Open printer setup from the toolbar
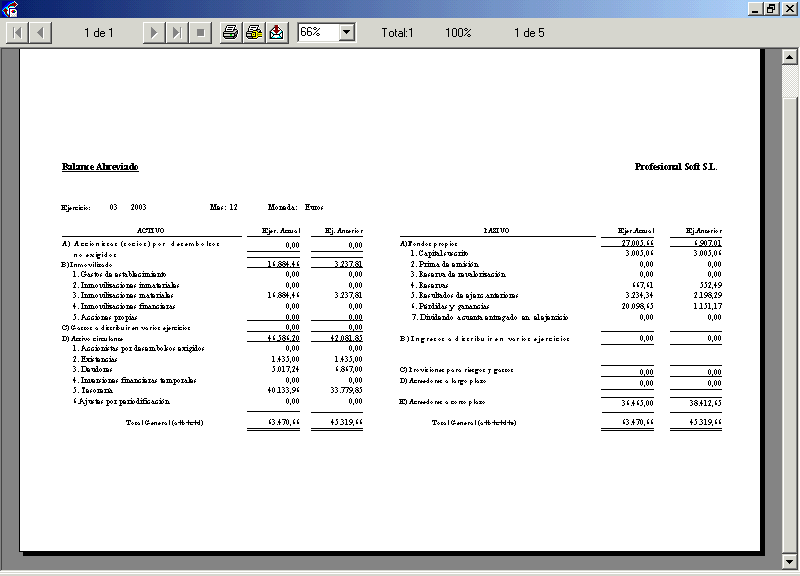 pyautogui.click(x=254, y=32)
